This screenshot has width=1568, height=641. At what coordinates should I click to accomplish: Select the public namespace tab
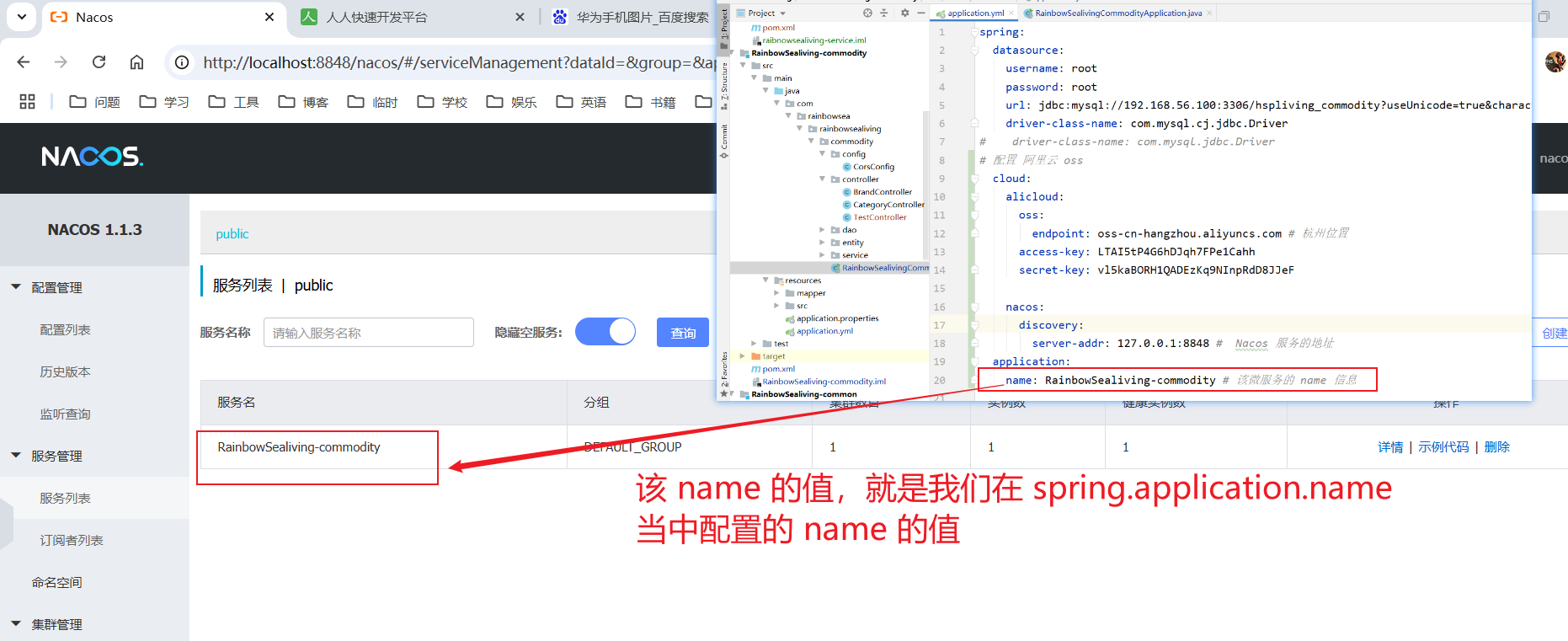pyautogui.click(x=232, y=234)
